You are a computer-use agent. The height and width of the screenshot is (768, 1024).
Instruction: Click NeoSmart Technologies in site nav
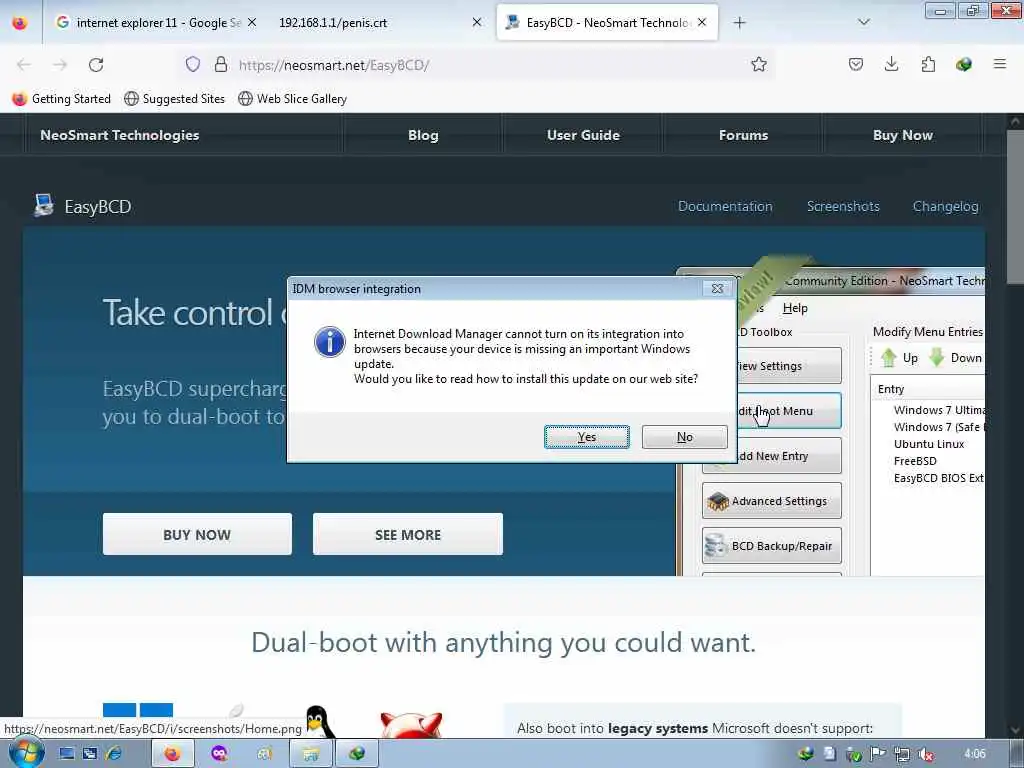pos(120,135)
